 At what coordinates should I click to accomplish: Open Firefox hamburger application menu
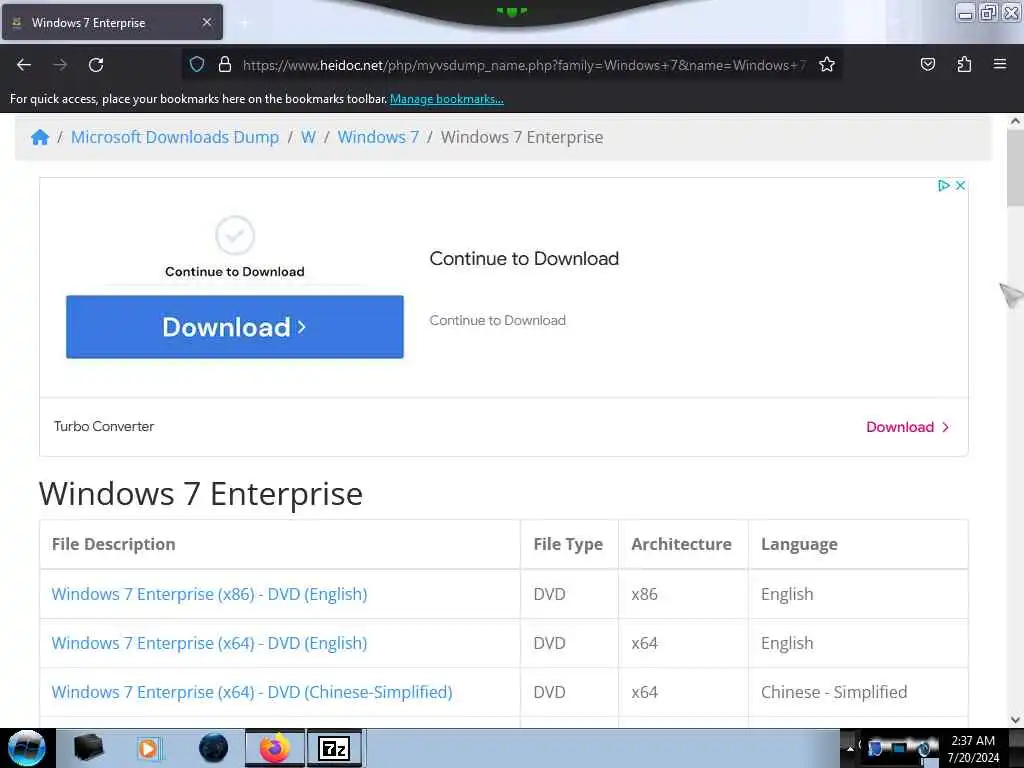coord(1000,64)
